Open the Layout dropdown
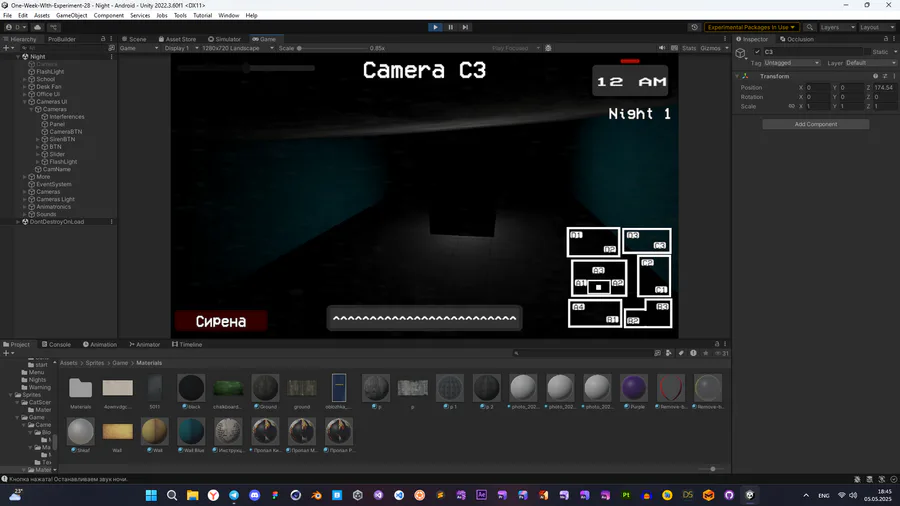The height and width of the screenshot is (506, 900). pos(876,27)
